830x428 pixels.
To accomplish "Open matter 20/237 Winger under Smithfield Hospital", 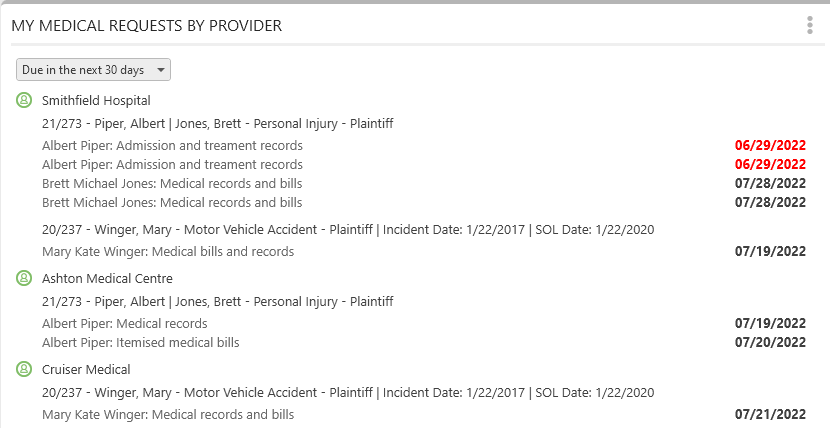I will (348, 230).
